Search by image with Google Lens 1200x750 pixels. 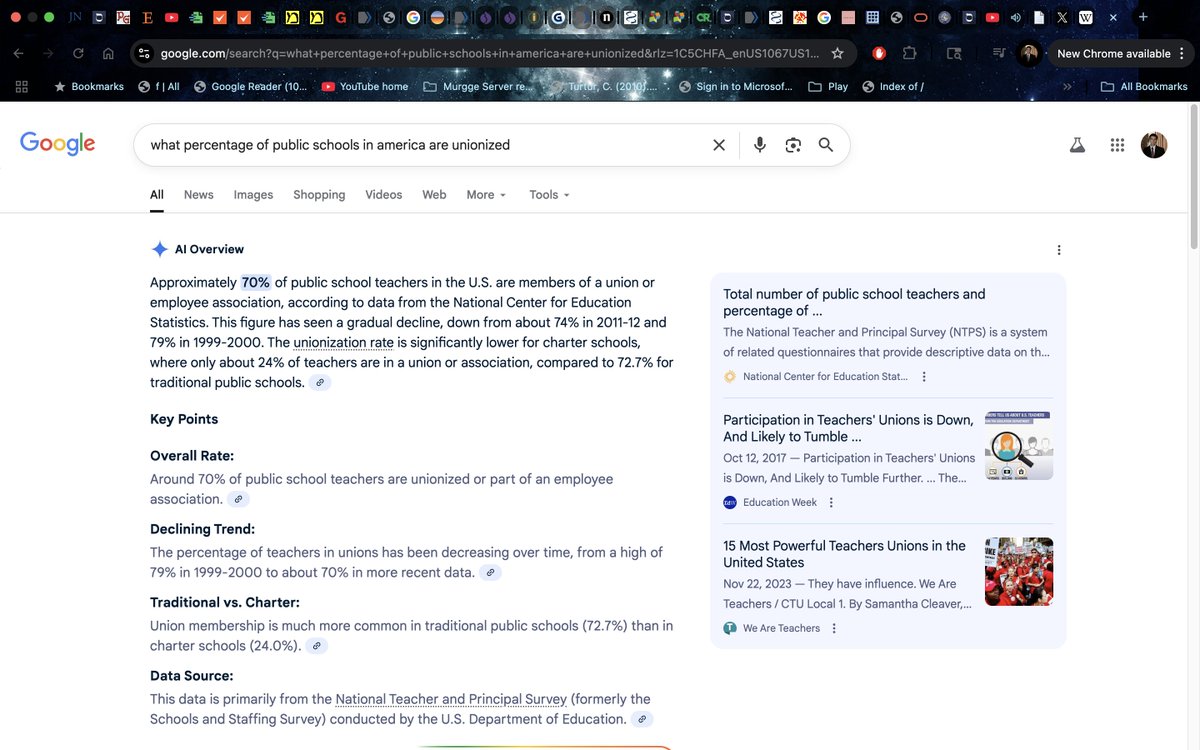point(793,145)
